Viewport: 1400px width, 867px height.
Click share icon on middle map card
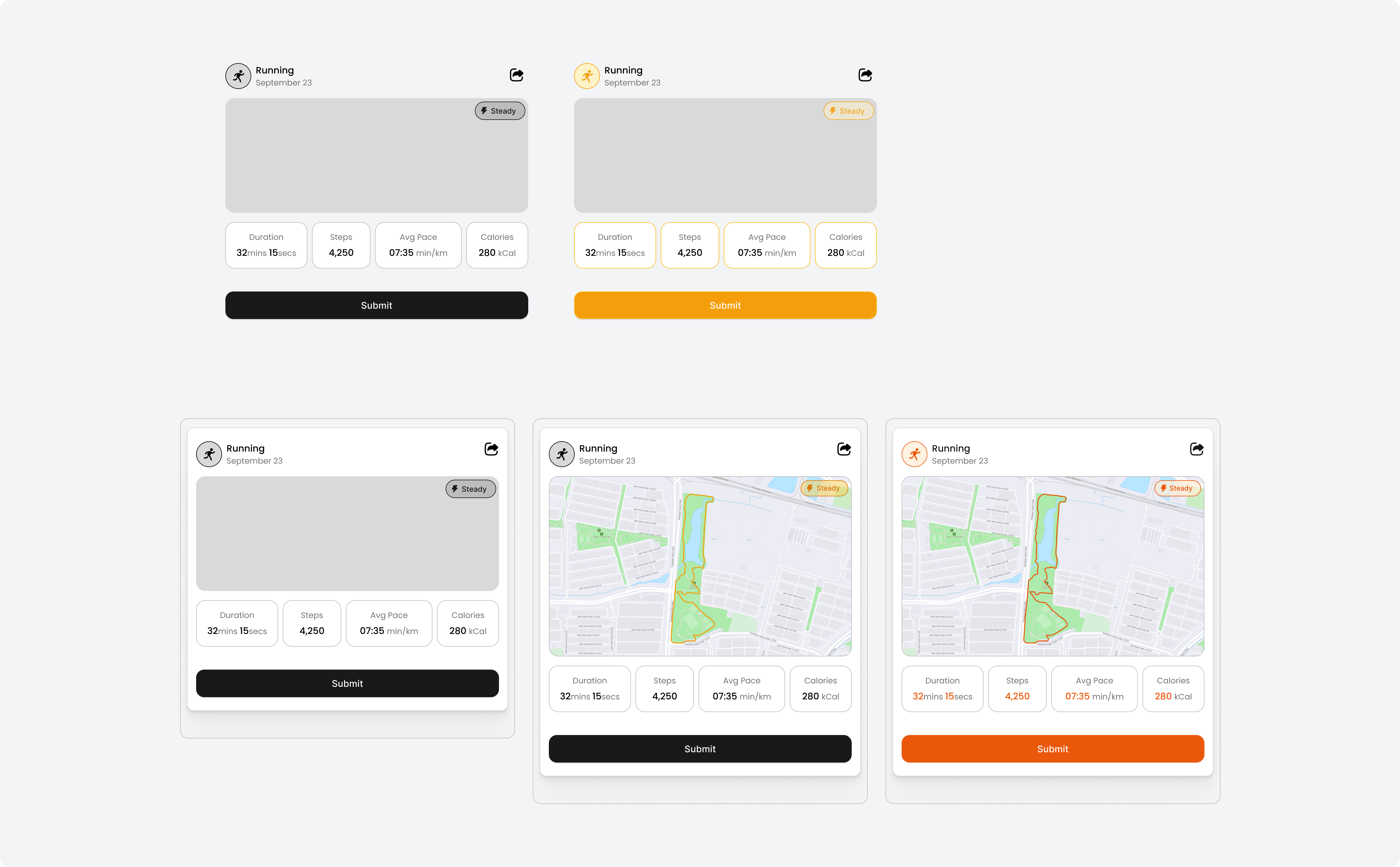pyautogui.click(x=844, y=449)
